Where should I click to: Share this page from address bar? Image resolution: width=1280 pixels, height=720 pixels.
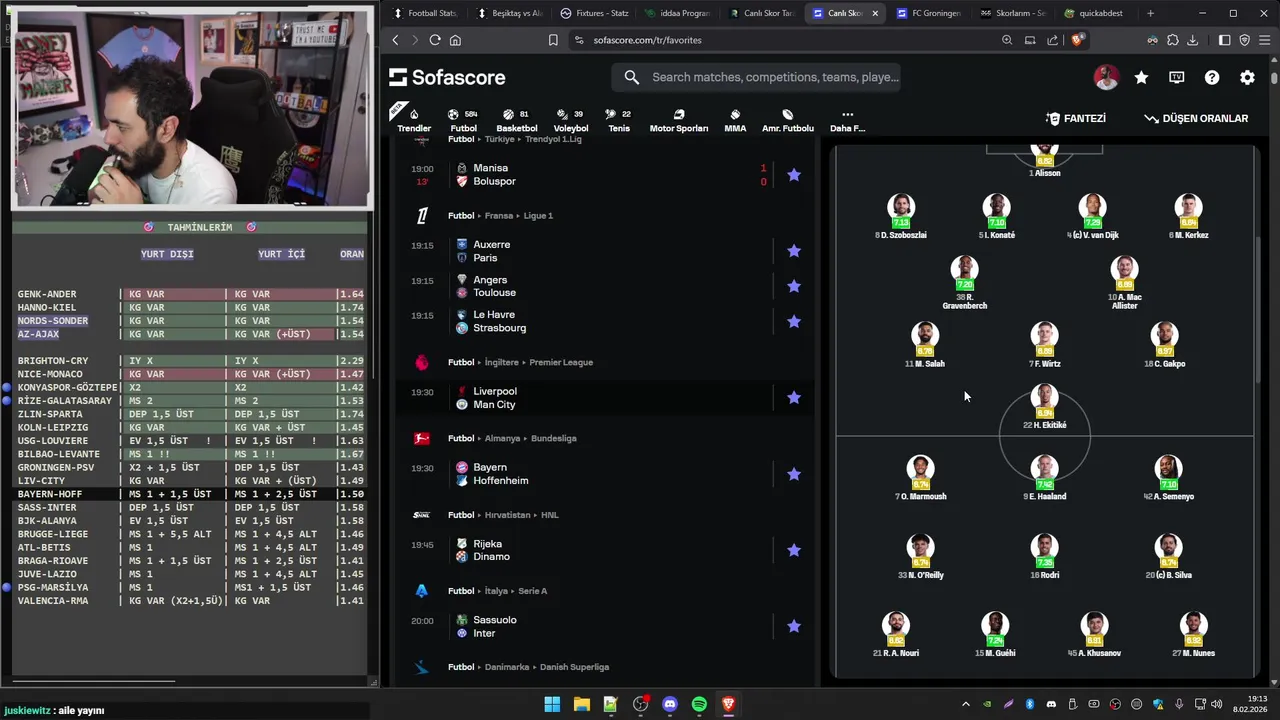coord(1053,40)
